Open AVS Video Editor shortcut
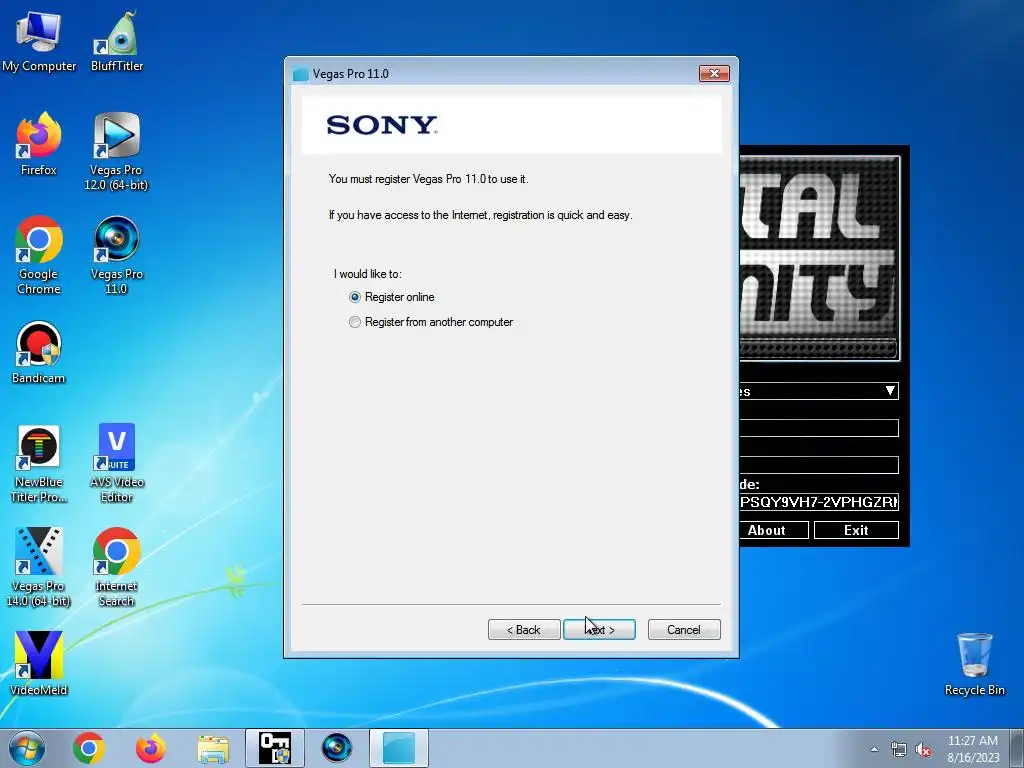The height and width of the screenshot is (768, 1024). (x=117, y=464)
